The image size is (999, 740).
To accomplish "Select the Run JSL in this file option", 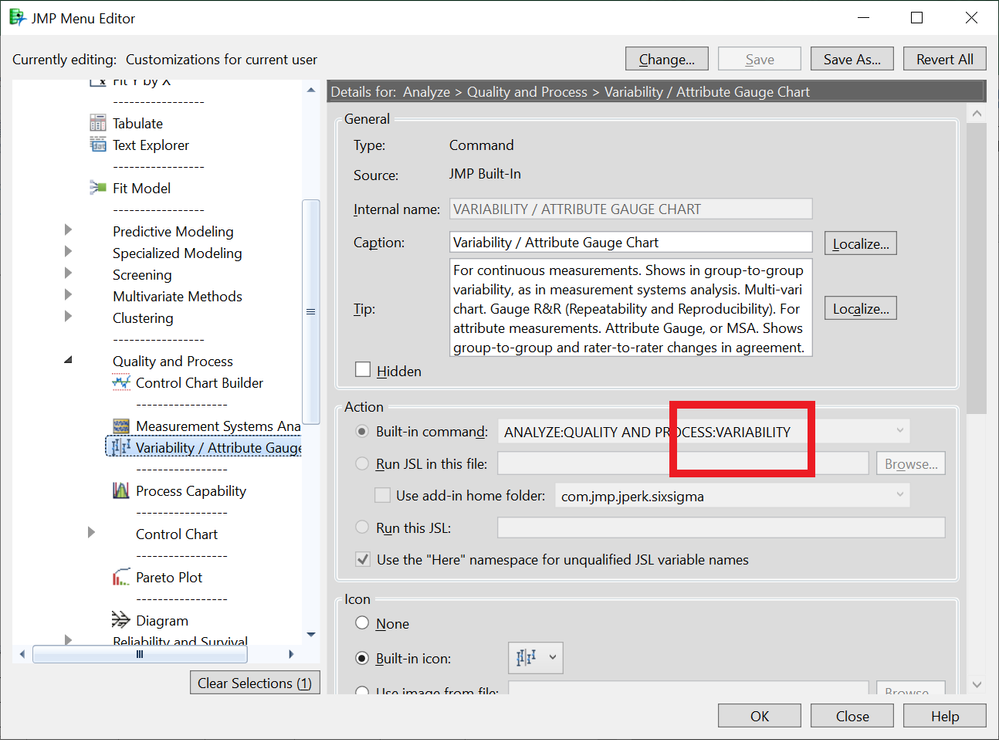I will pos(362,463).
